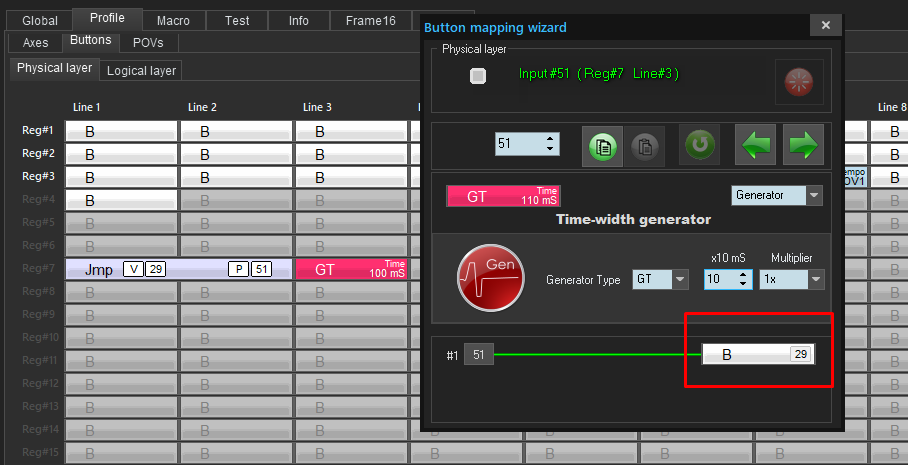The height and width of the screenshot is (465, 908).
Task: Click the paste clipboard icon
Action: coord(645,146)
